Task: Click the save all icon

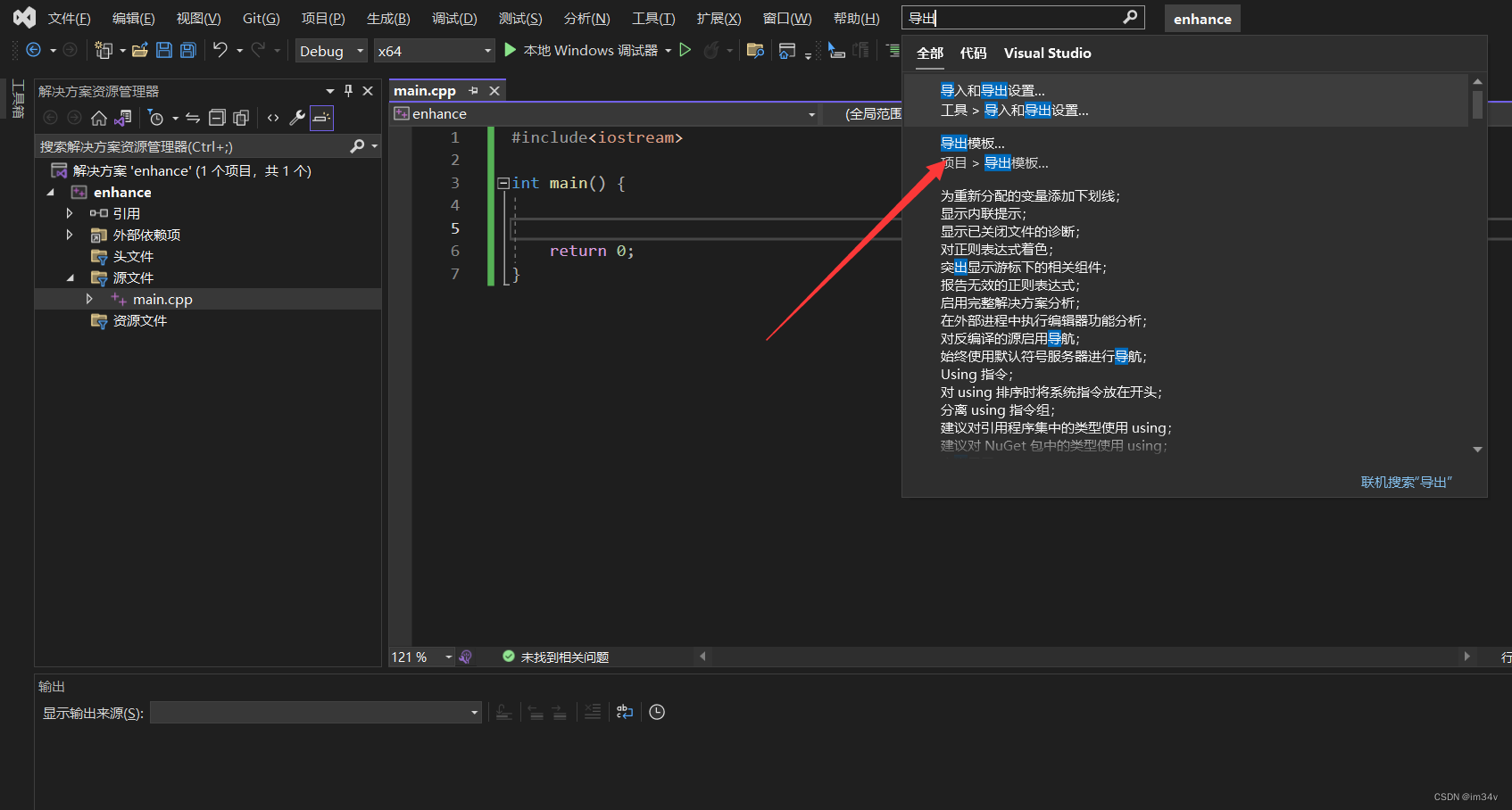Action: click(188, 50)
